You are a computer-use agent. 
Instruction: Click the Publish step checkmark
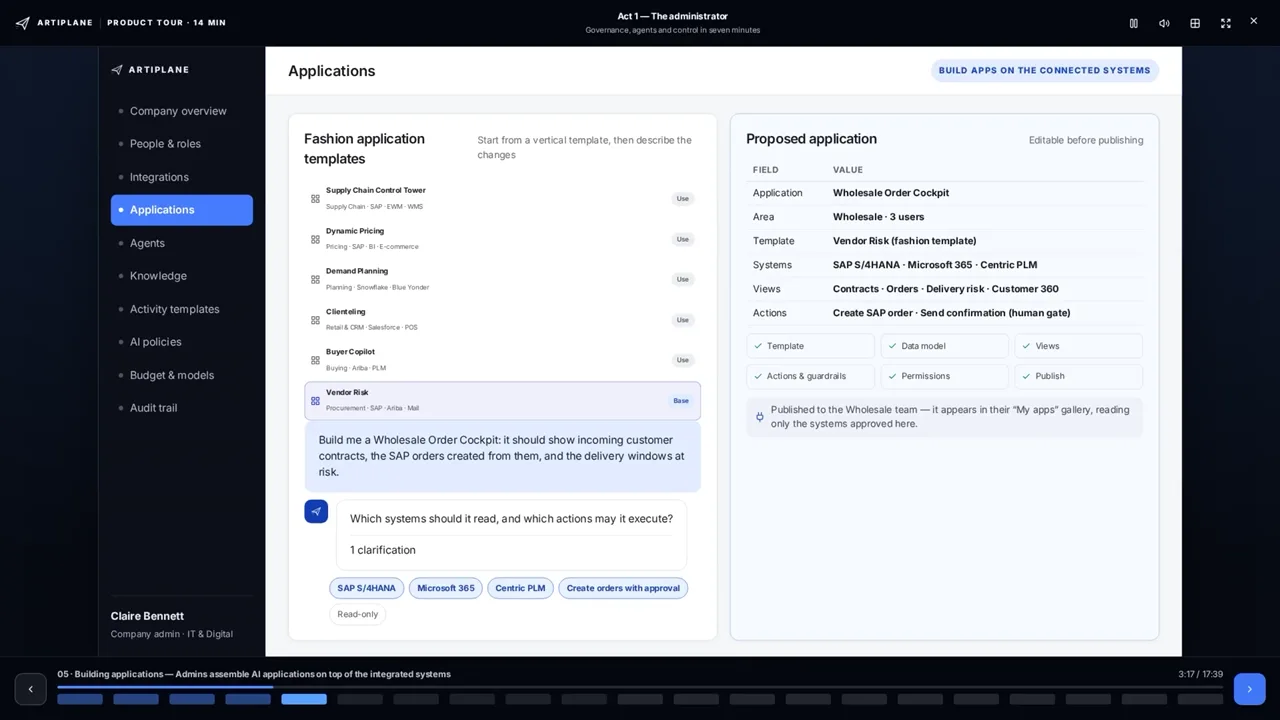coord(1026,376)
